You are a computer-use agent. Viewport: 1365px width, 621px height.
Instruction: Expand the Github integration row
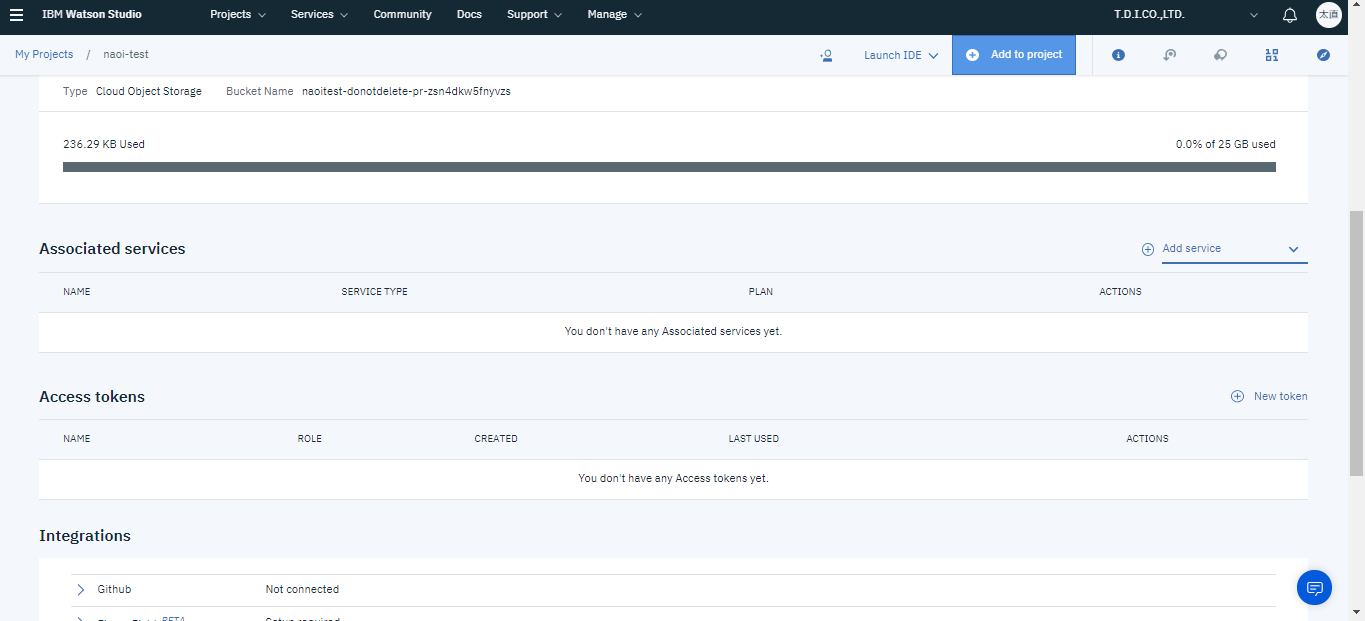(81, 590)
